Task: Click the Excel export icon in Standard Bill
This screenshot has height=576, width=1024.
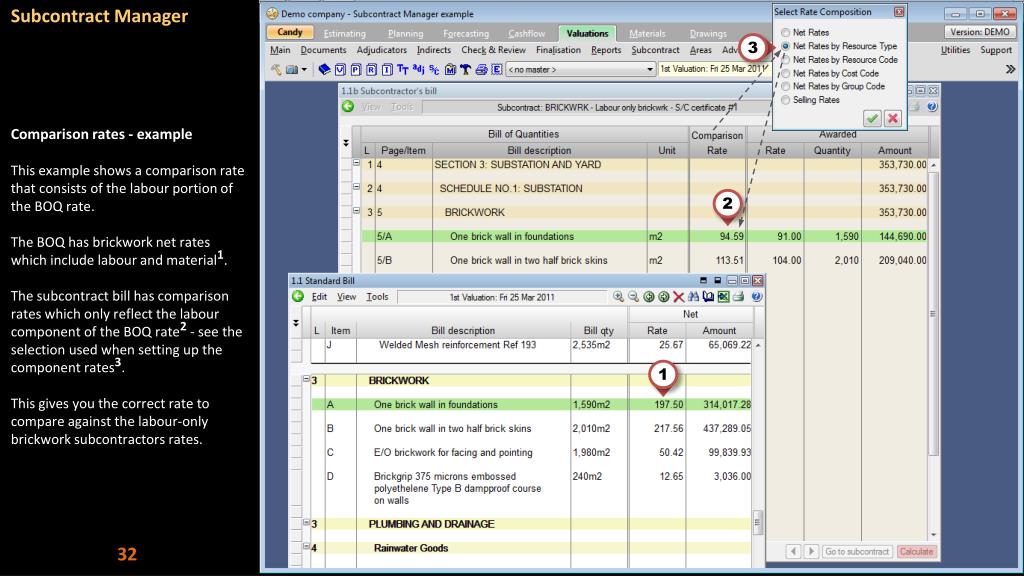Action: (724, 297)
